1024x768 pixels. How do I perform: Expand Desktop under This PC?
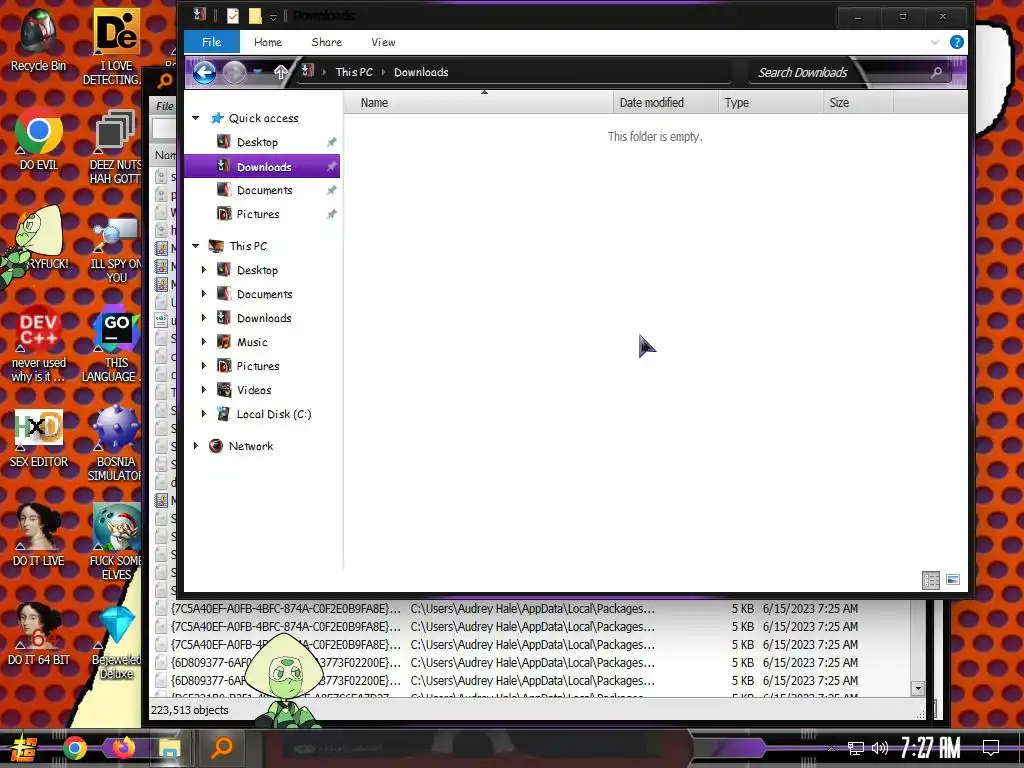coord(204,270)
